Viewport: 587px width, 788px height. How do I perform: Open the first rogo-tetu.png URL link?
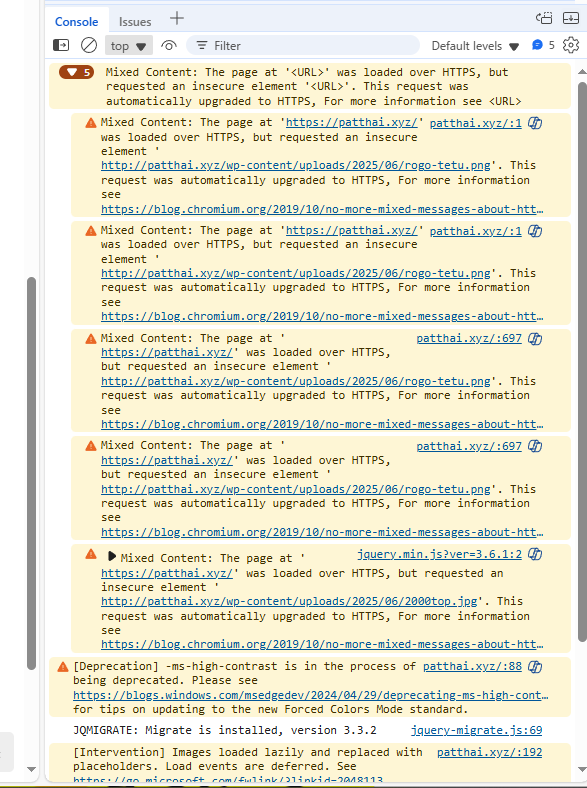[x=296, y=165]
